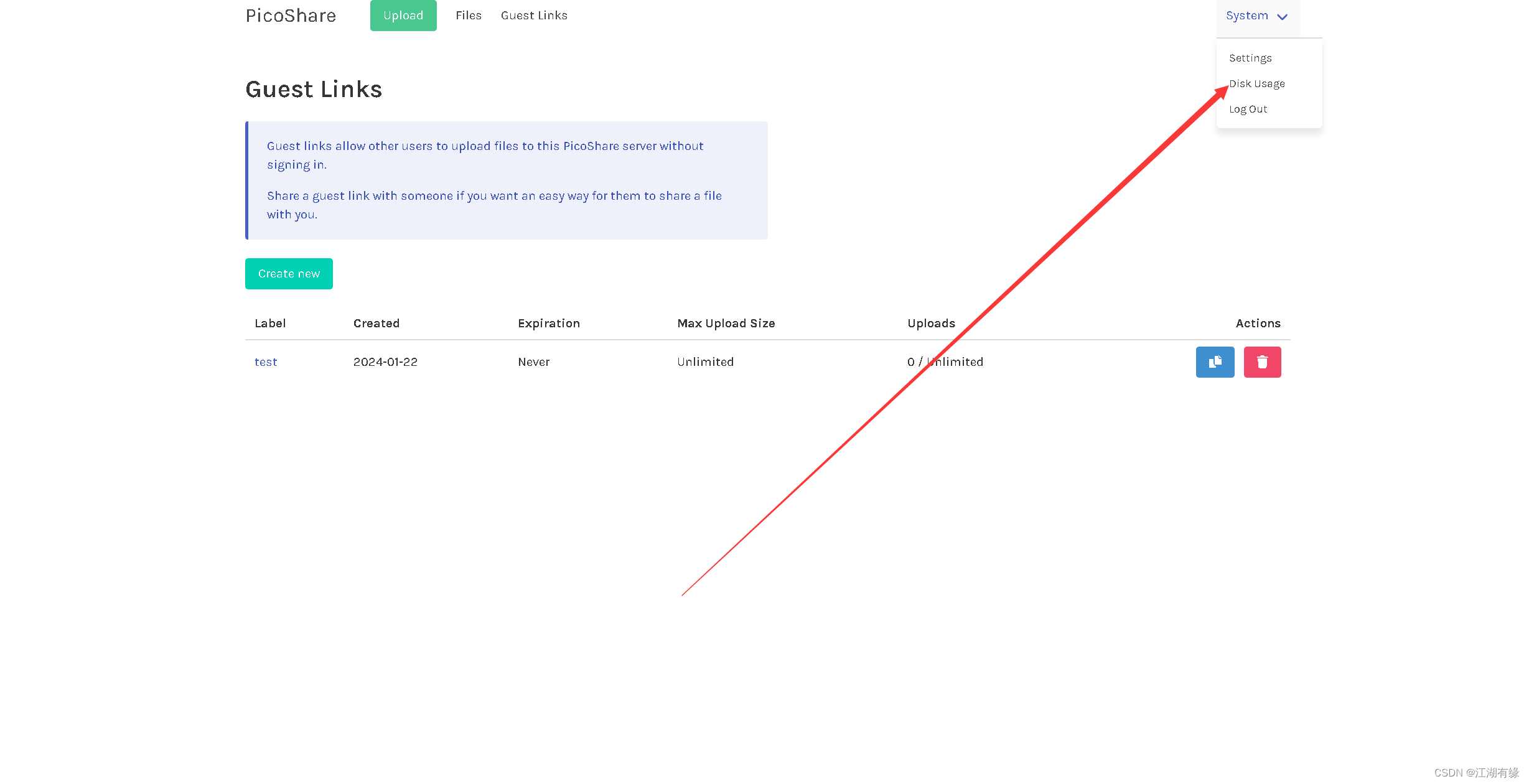Click the Actions column header
This screenshot has height=784, width=1529.
[x=1257, y=323]
